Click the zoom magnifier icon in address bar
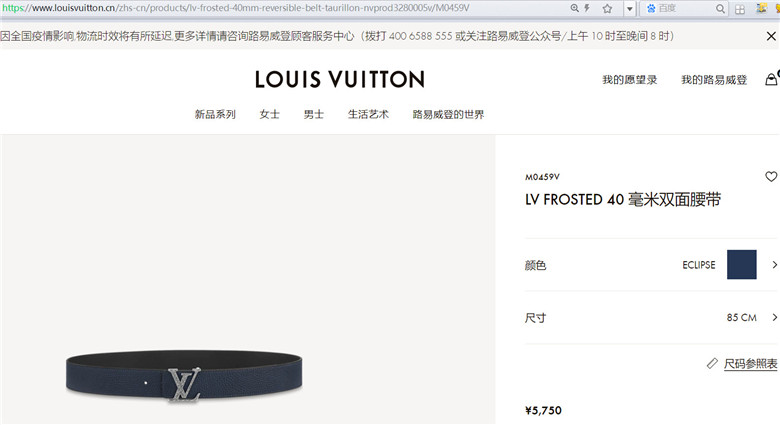The image size is (780, 425). 575,8
